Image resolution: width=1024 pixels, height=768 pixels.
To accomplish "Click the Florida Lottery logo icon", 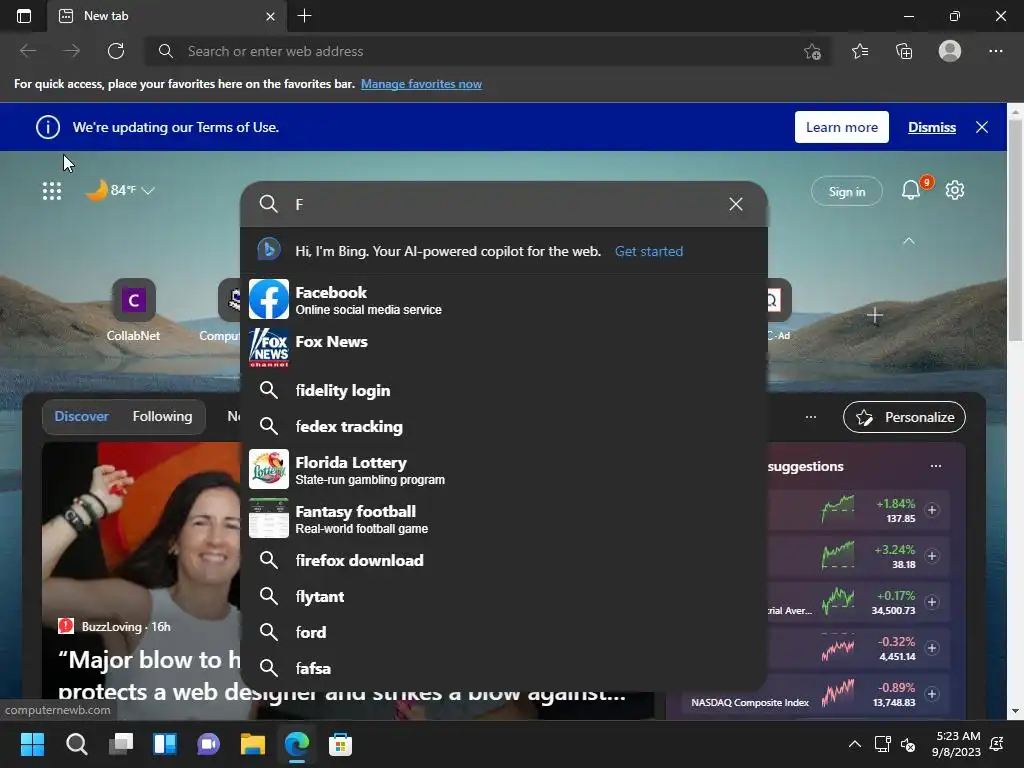I will point(268,469).
